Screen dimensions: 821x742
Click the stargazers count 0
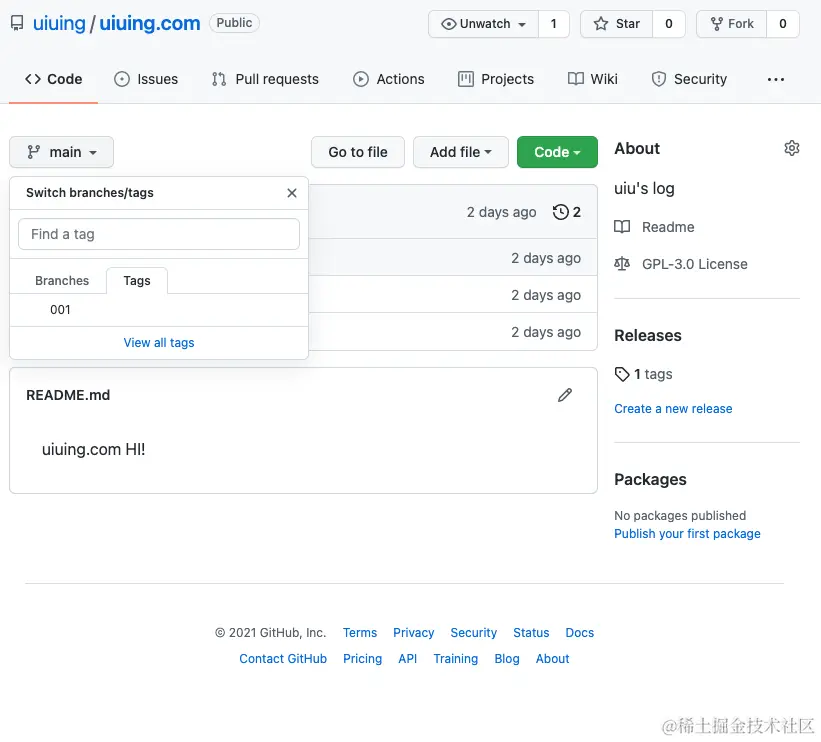[x=669, y=24]
